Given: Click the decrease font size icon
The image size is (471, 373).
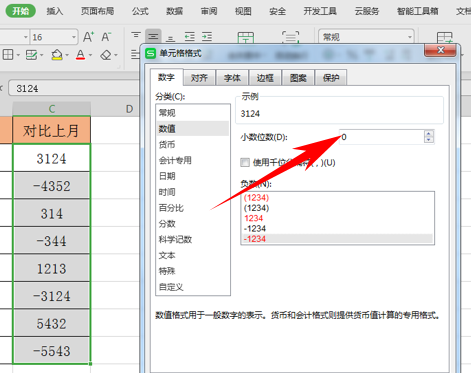Looking at the screenshot, I should coord(106,37).
